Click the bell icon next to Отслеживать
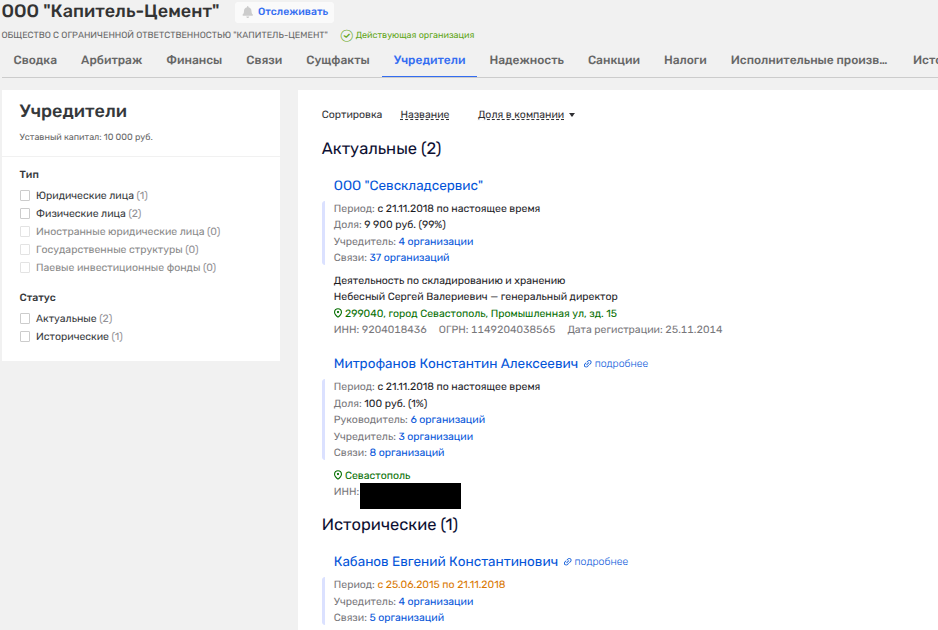 tap(247, 12)
